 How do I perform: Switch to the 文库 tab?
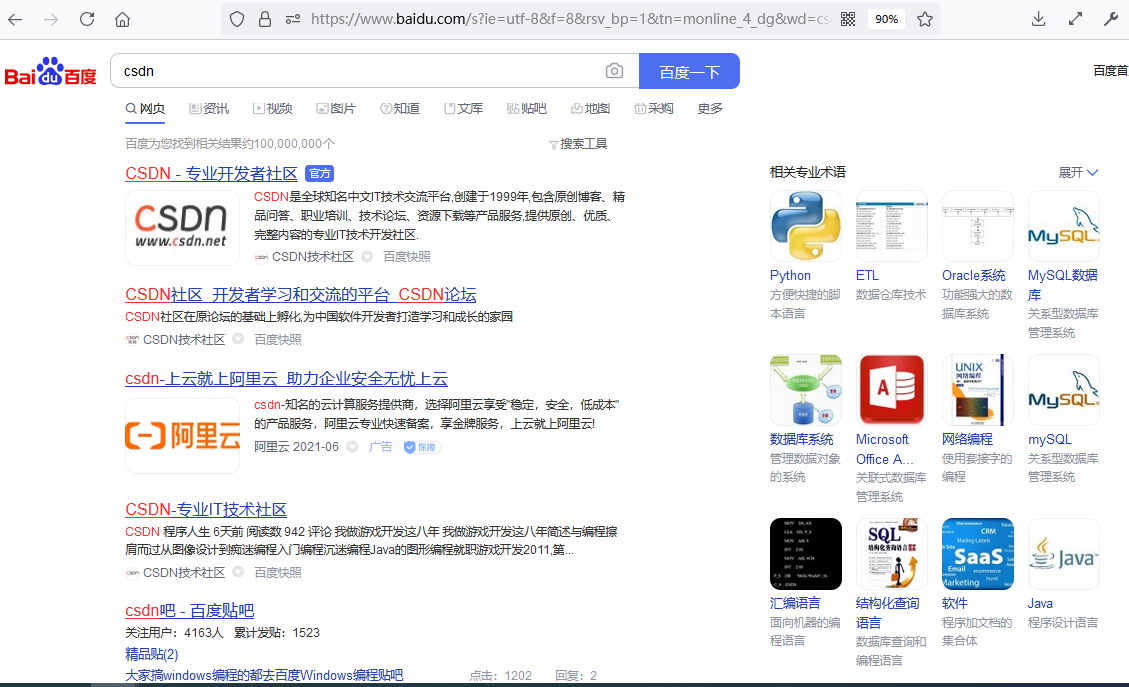(463, 109)
